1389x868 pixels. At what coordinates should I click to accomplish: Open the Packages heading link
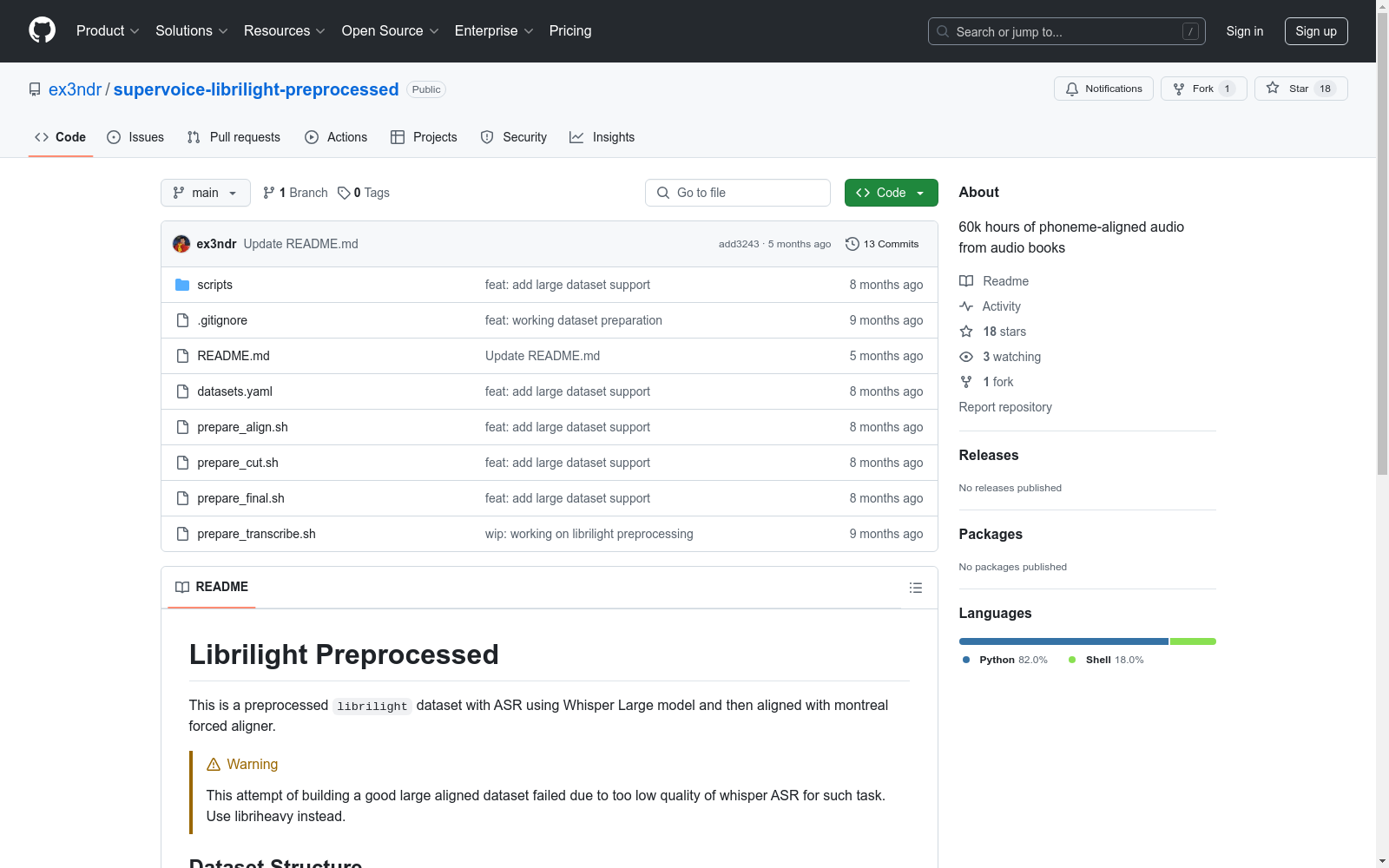click(991, 534)
